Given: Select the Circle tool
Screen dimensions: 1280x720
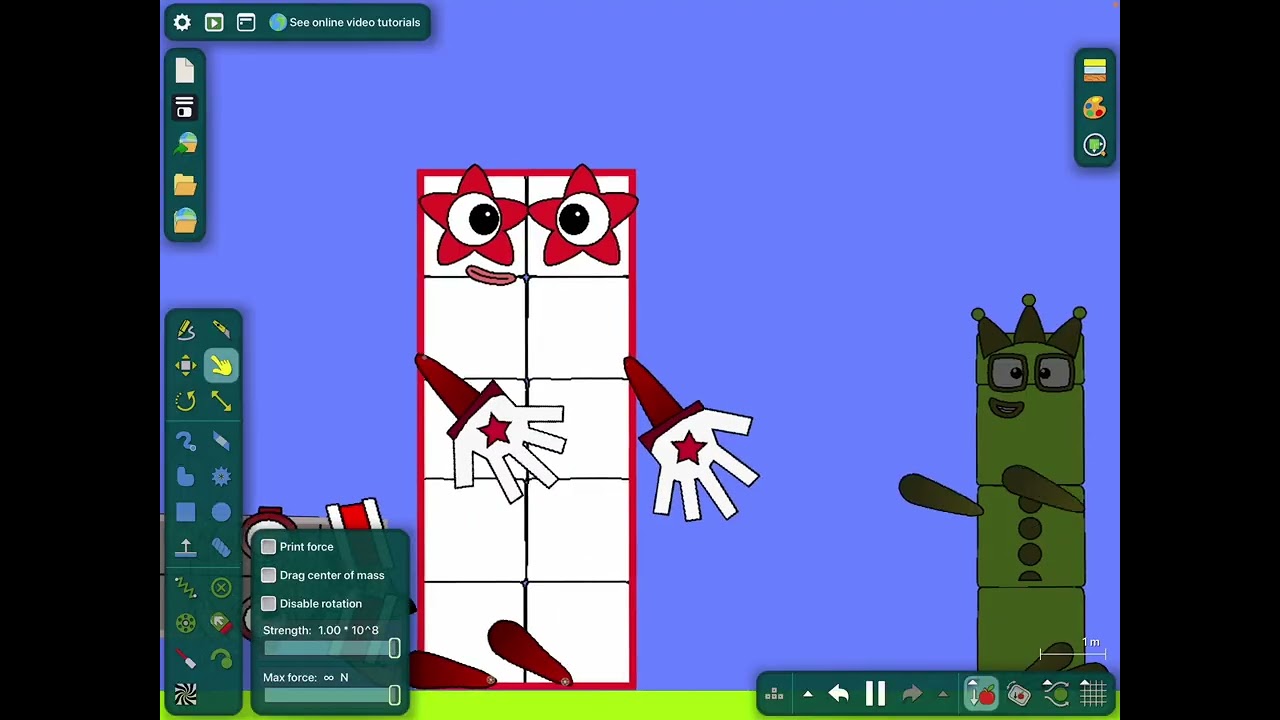Looking at the screenshot, I should coord(221,513).
